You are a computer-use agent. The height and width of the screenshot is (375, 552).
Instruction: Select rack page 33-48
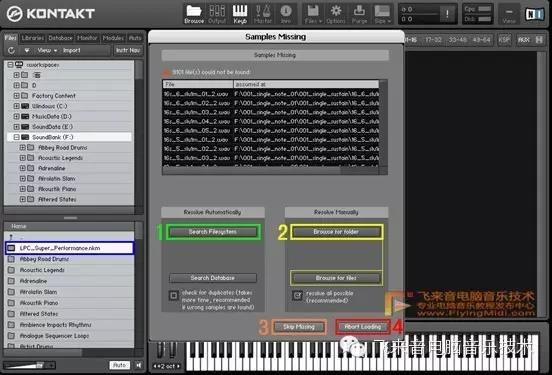[x=457, y=39]
